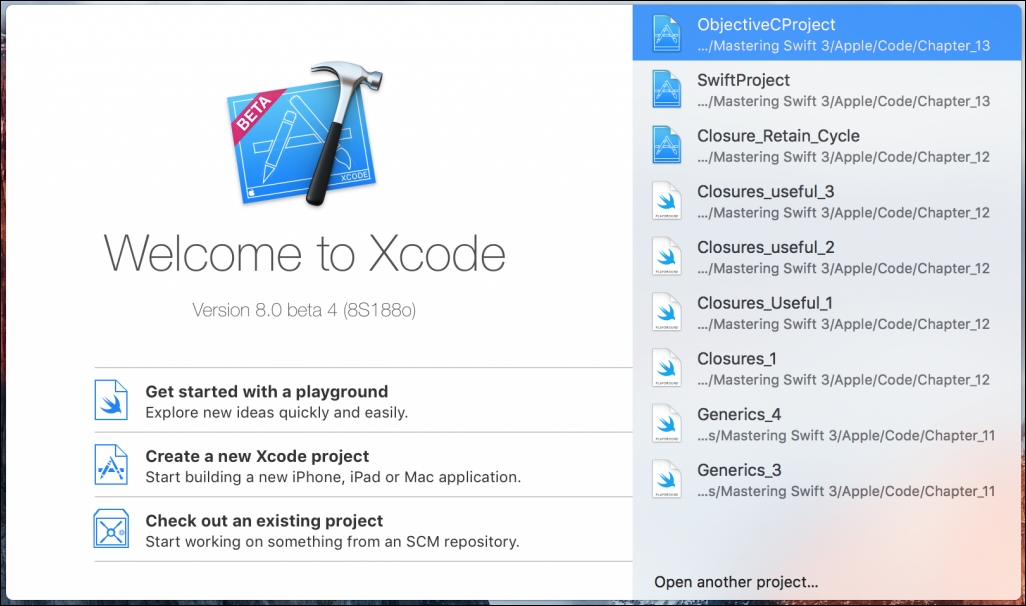Click the Swift playground icon beside Get started
The height and width of the screenshot is (606, 1026).
pyautogui.click(x=111, y=400)
